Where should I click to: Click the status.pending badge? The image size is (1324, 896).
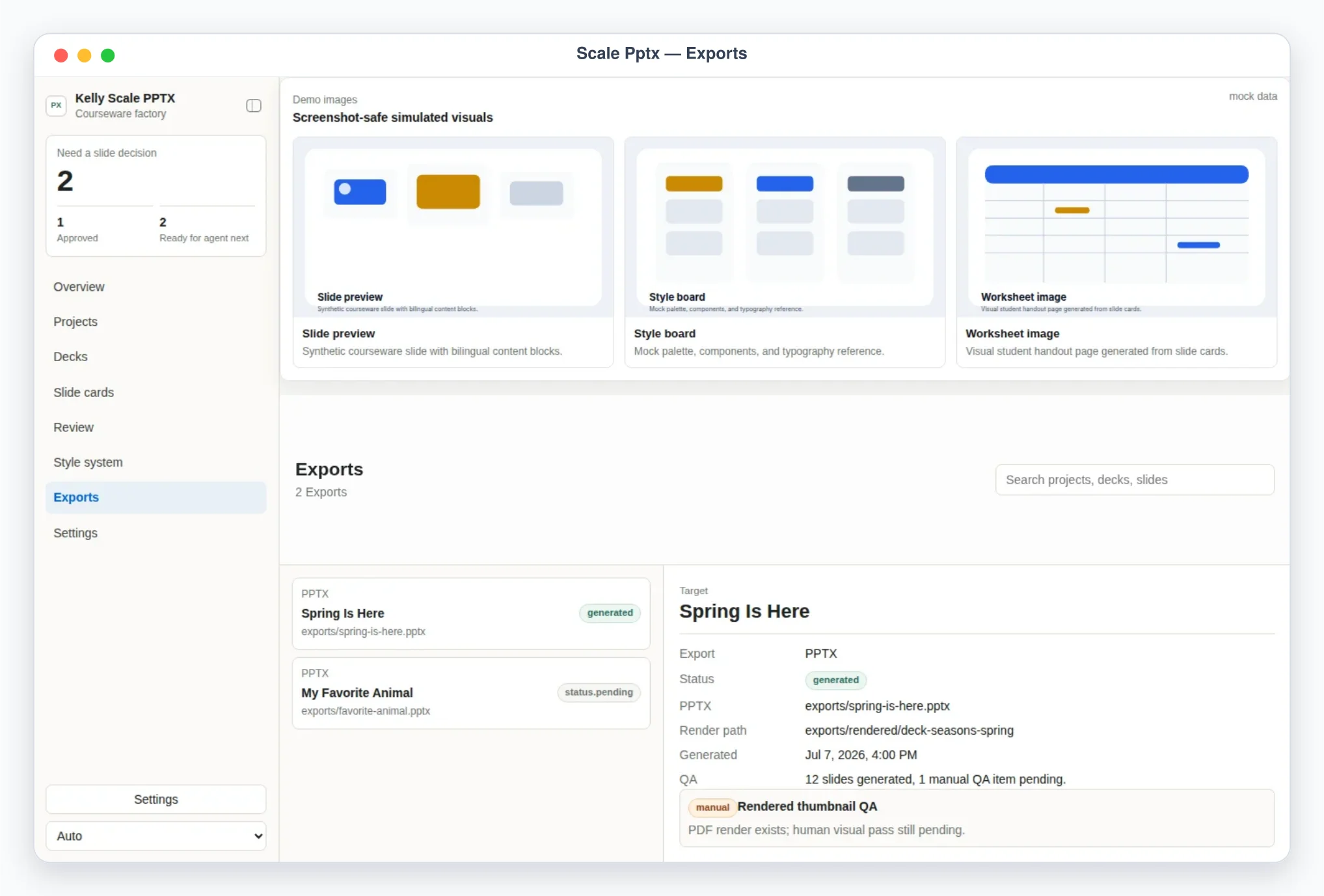click(x=599, y=692)
